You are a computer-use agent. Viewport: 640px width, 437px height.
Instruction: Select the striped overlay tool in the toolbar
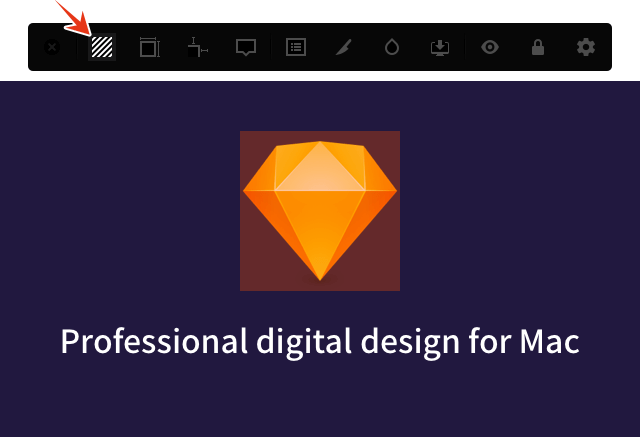pos(101,47)
